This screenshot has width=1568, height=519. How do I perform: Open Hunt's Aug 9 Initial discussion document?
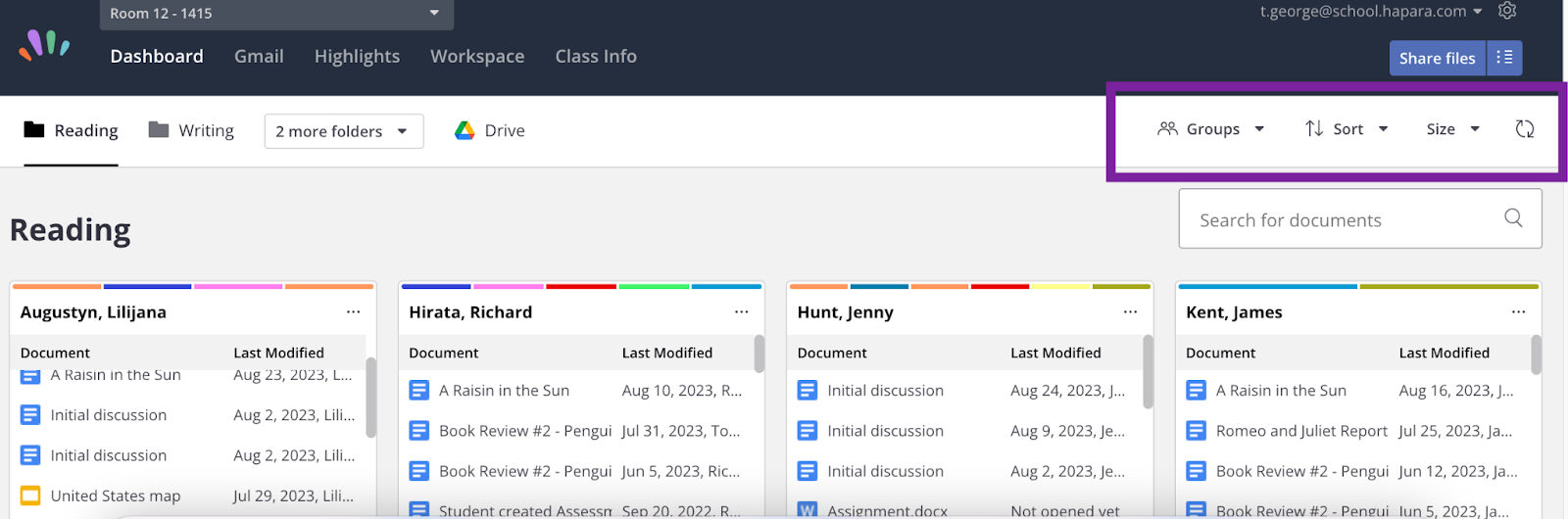pyautogui.click(x=885, y=431)
